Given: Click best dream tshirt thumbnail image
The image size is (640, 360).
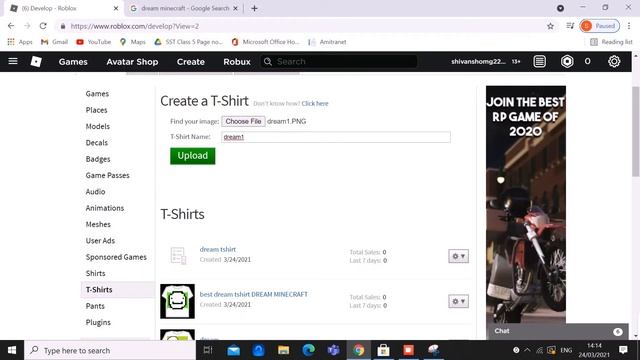Looking at the screenshot, I should [178, 301].
